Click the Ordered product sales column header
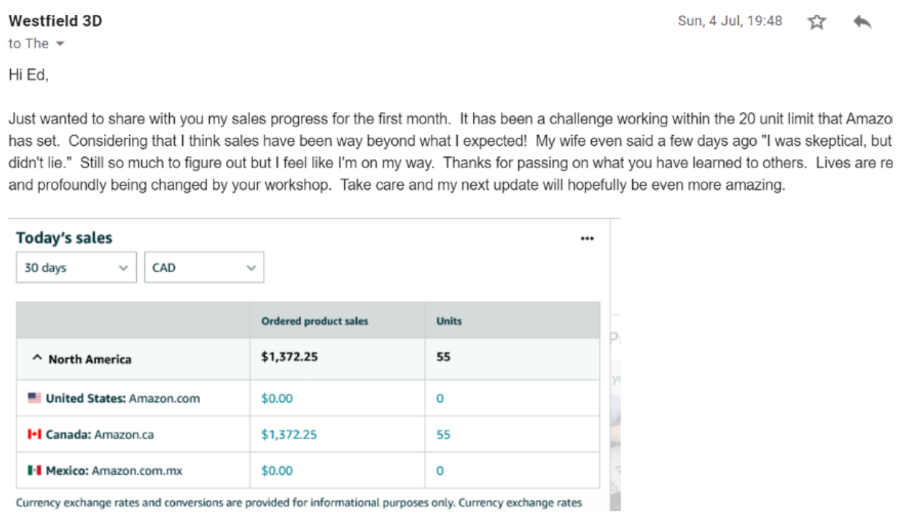The image size is (911, 521). click(x=314, y=321)
